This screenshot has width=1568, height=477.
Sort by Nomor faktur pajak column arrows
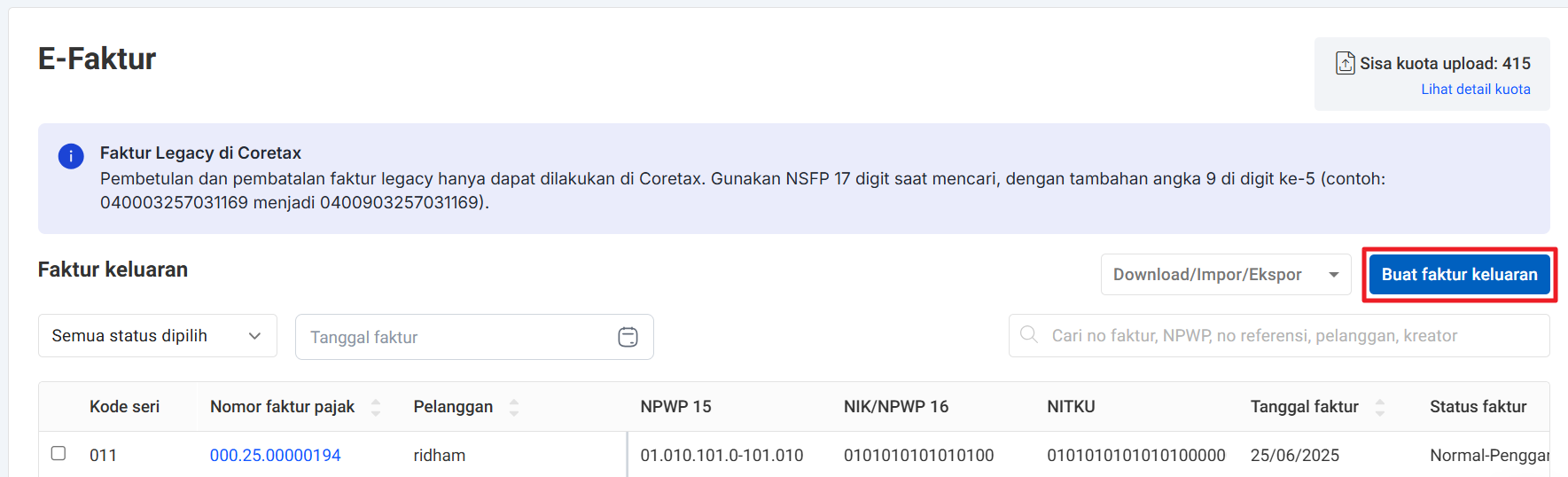[x=376, y=407]
